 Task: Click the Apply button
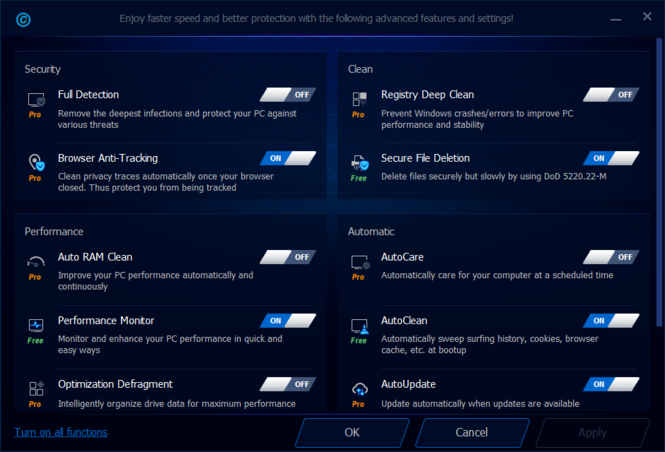592,432
